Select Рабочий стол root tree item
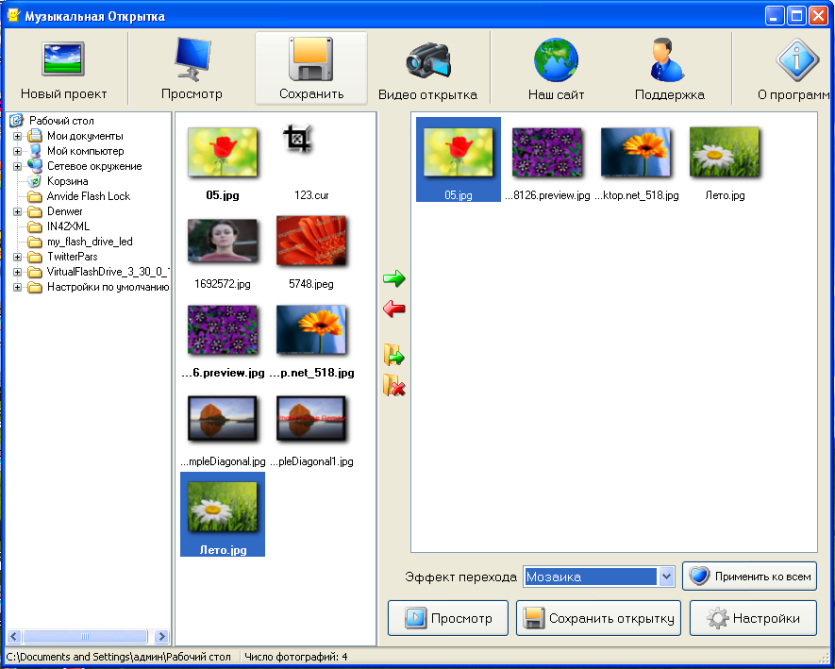835x669 pixels. [x=61, y=121]
